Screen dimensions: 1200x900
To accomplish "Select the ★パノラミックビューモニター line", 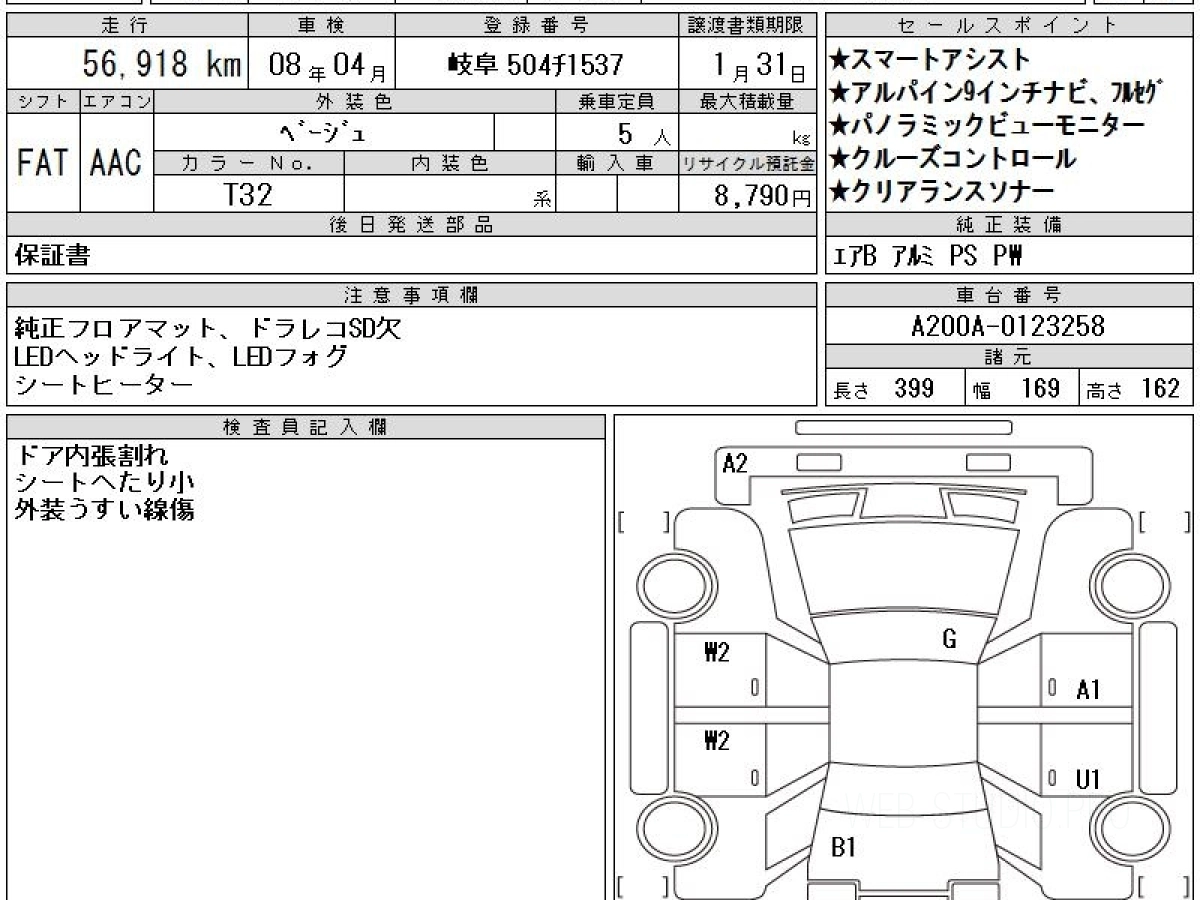I will (987, 126).
